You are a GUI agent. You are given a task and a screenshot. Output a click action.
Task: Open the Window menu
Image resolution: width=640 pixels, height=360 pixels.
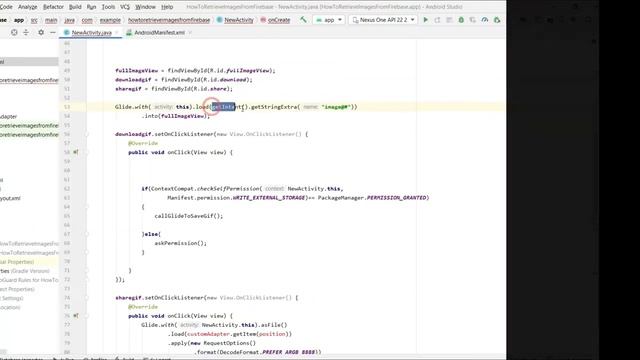145,7
